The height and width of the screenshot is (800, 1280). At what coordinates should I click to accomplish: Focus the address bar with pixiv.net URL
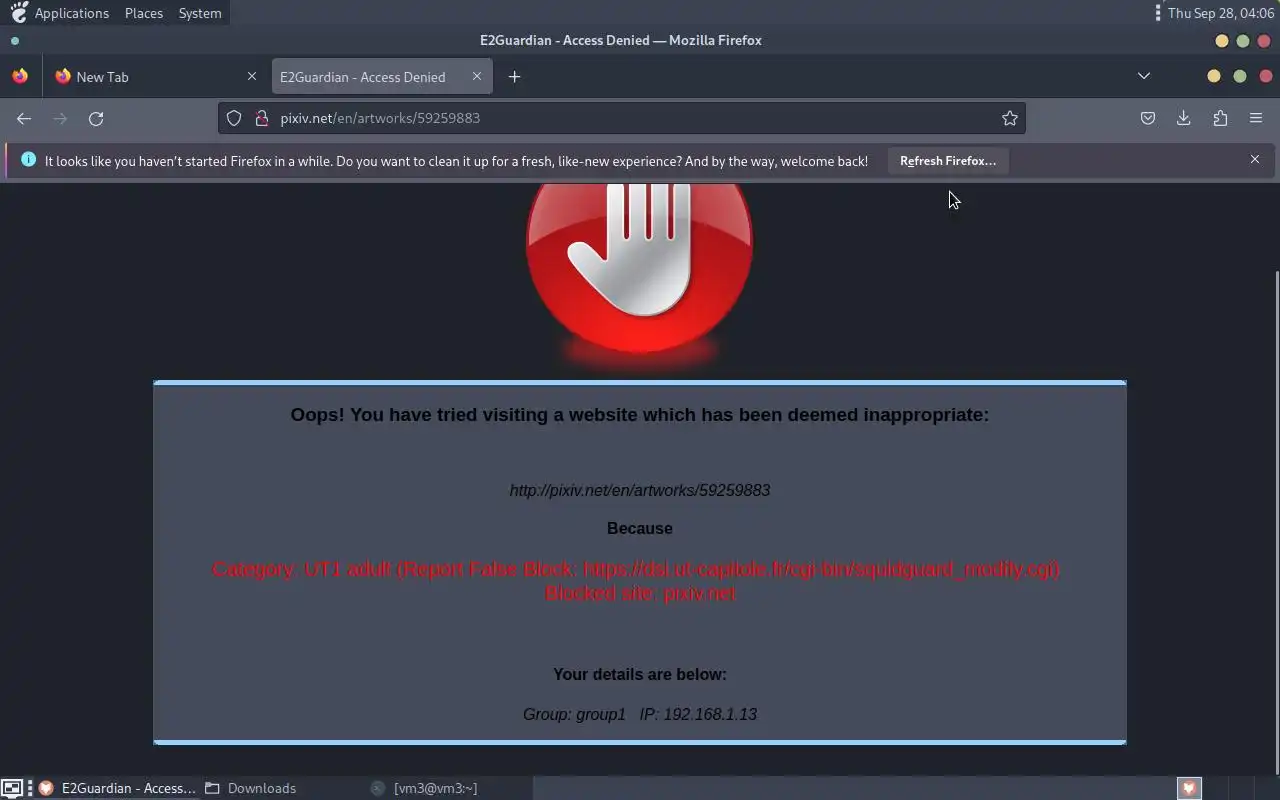click(x=622, y=118)
